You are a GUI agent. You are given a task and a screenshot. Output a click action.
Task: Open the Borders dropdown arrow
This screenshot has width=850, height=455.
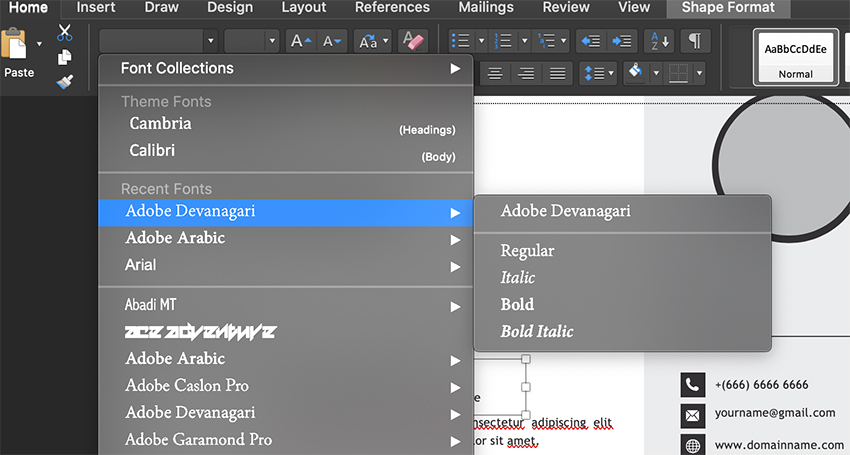(x=699, y=73)
